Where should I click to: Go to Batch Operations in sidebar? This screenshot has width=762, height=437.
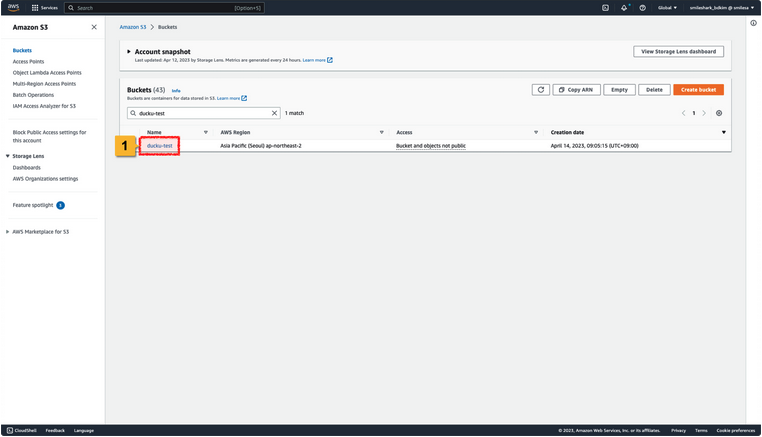33,95
